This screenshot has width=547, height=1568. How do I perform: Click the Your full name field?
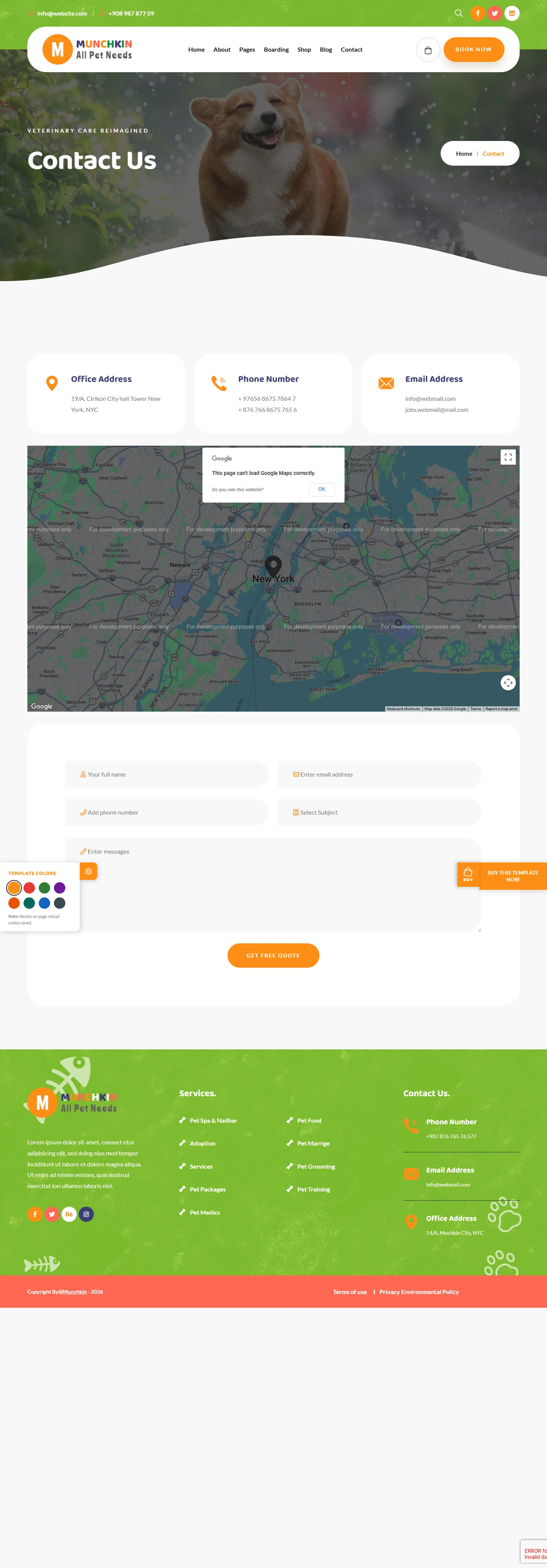[x=167, y=774]
